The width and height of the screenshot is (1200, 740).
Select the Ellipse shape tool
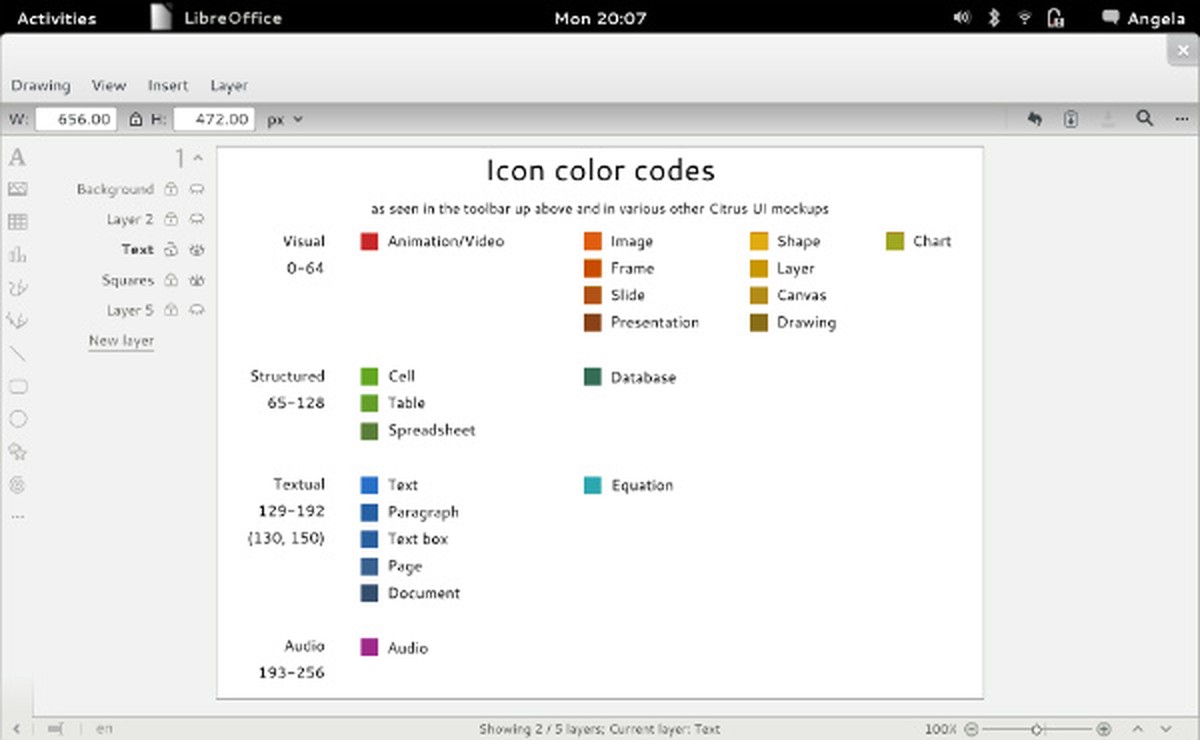tap(17, 419)
